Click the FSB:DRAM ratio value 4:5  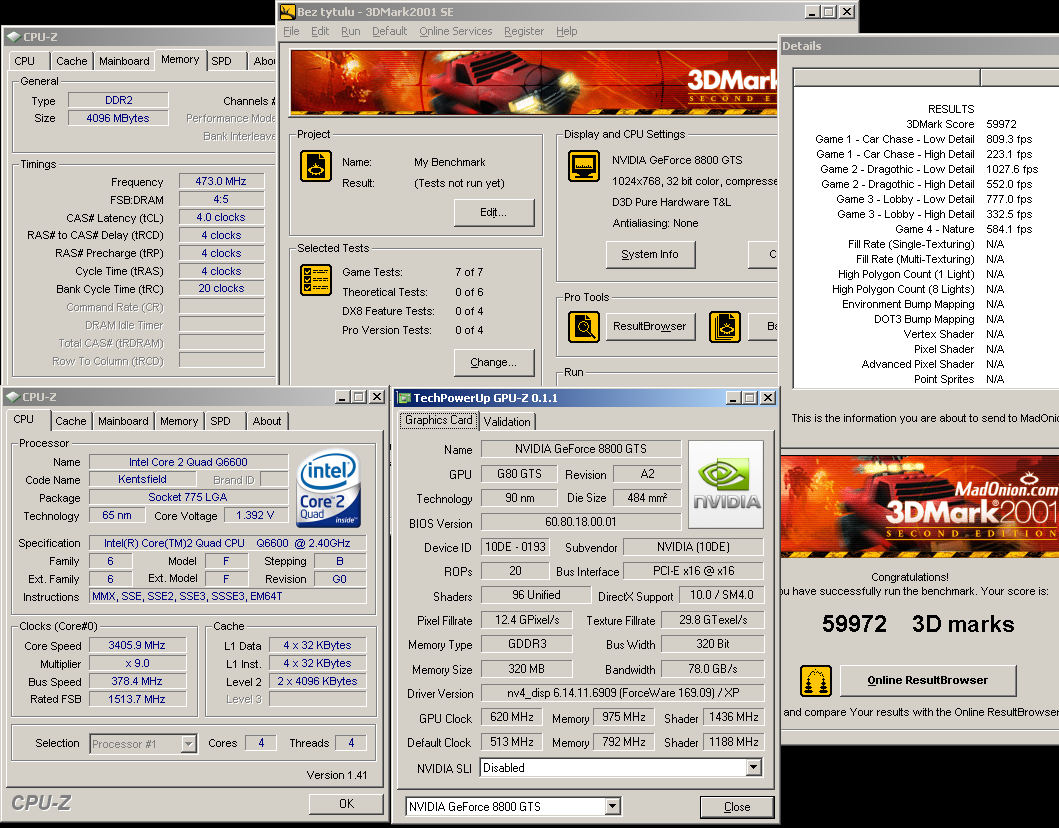221,199
